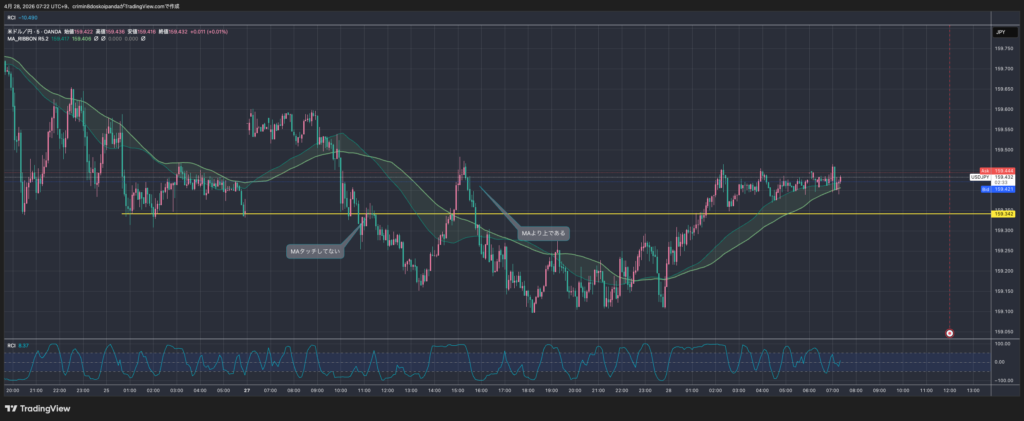Screen dimensions: 1024x421
Task: Click the yellow 159.342 price line label
Action: click(x=1001, y=213)
